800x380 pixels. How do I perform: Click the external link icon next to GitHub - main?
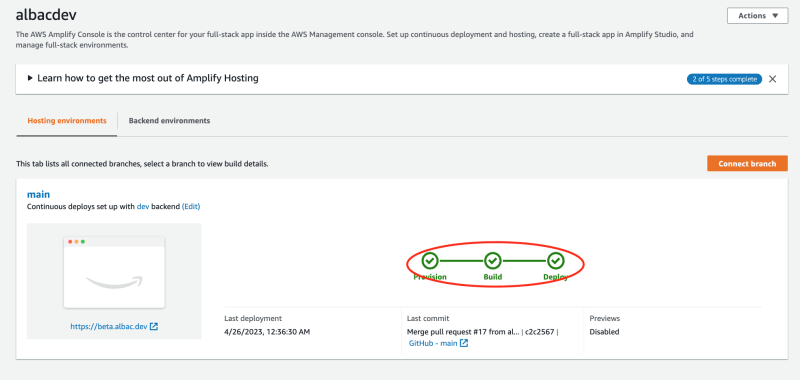point(464,343)
